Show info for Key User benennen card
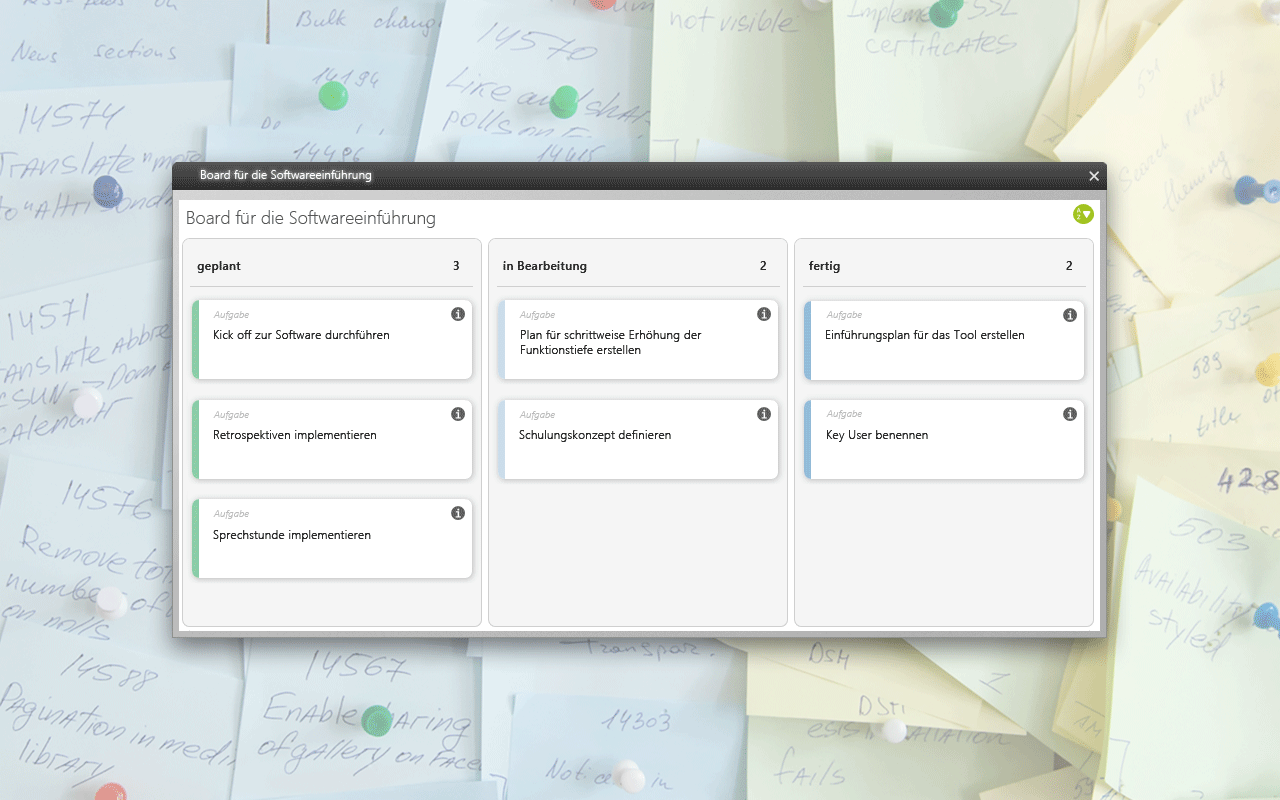This screenshot has width=1280, height=800. click(x=1070, y=414)
